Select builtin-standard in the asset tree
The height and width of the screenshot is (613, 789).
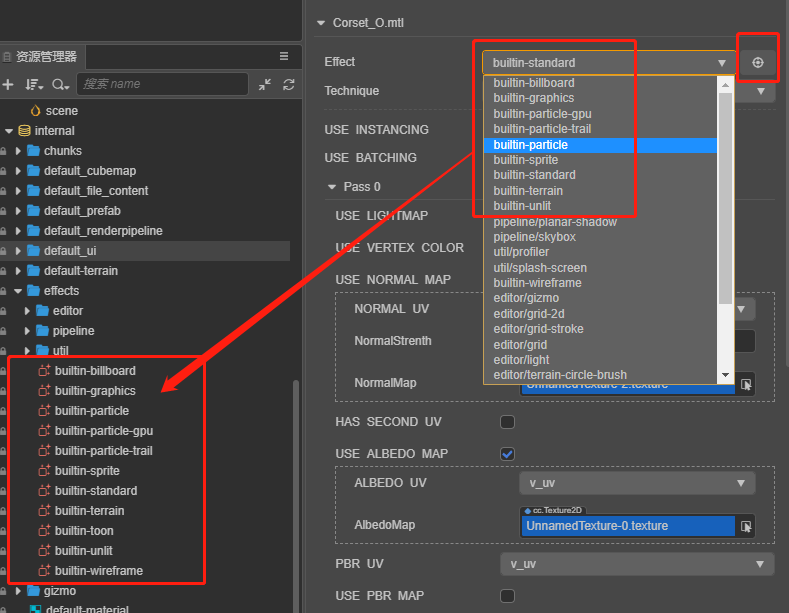[96, 491]
